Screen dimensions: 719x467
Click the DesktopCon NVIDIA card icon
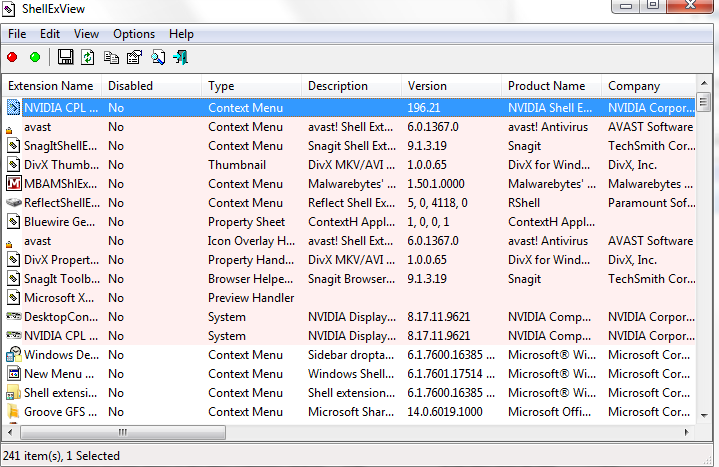(14, 316)
